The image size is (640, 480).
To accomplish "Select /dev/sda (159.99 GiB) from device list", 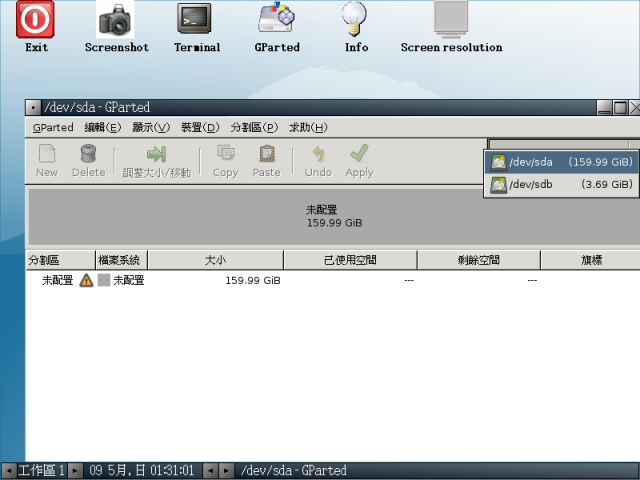I will pos(562,162).
